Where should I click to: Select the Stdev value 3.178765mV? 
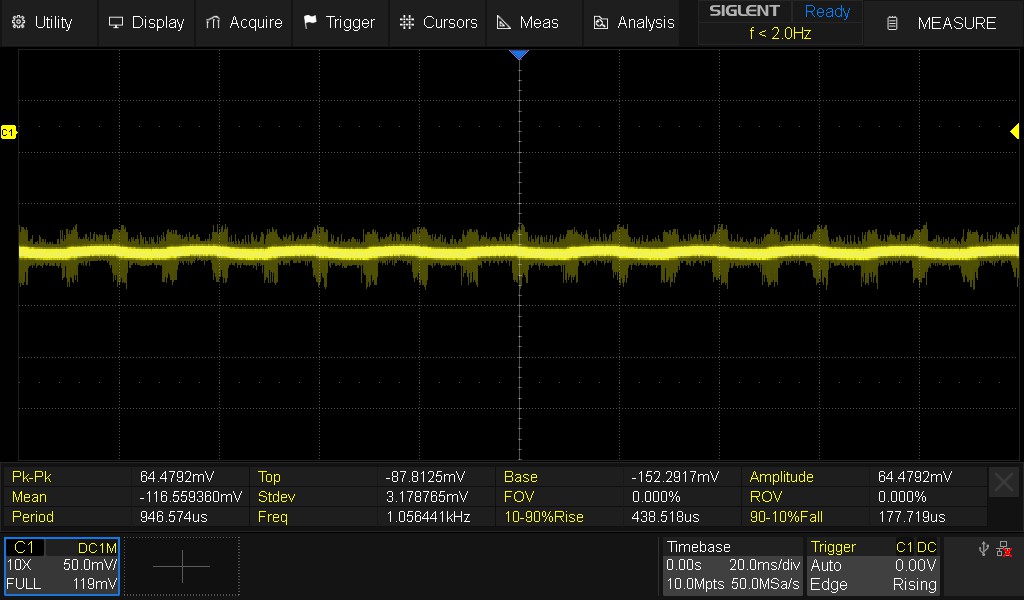pyautogui.click(x=426, y=497)
